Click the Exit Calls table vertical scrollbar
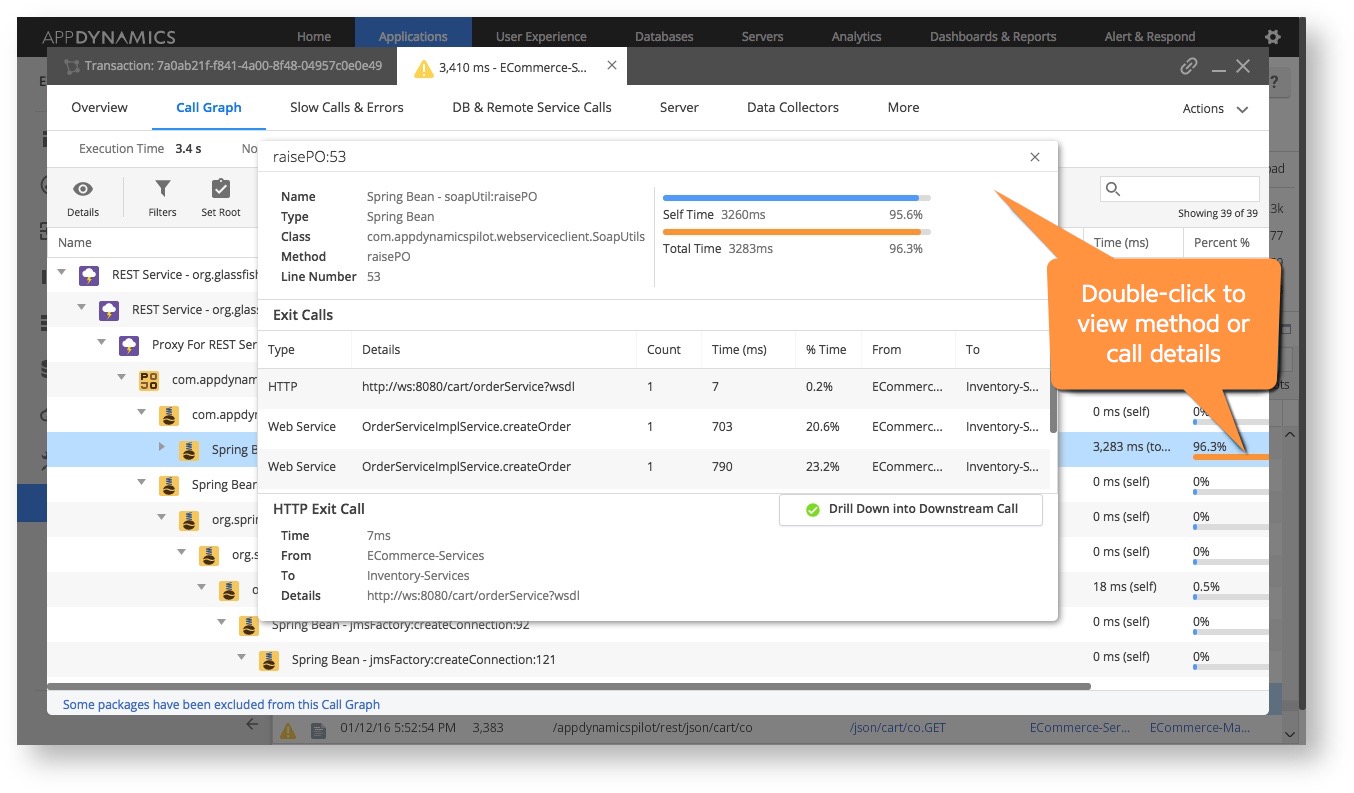 [1053, 400]
